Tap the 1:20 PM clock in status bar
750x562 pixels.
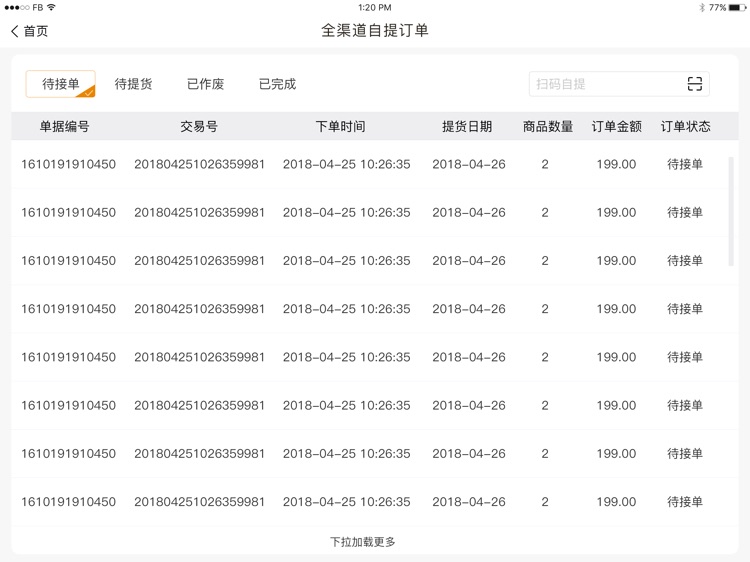pos(375,7)
